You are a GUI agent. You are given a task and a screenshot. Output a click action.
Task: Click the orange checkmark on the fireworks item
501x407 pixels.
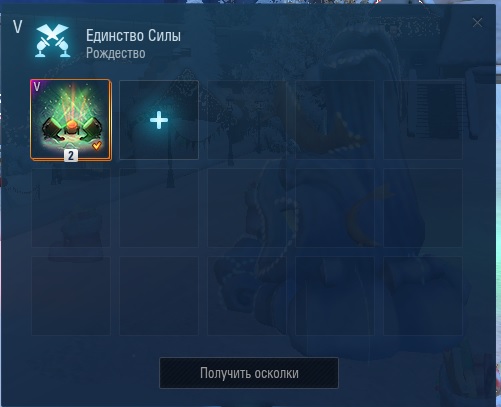tap(97, 146)
